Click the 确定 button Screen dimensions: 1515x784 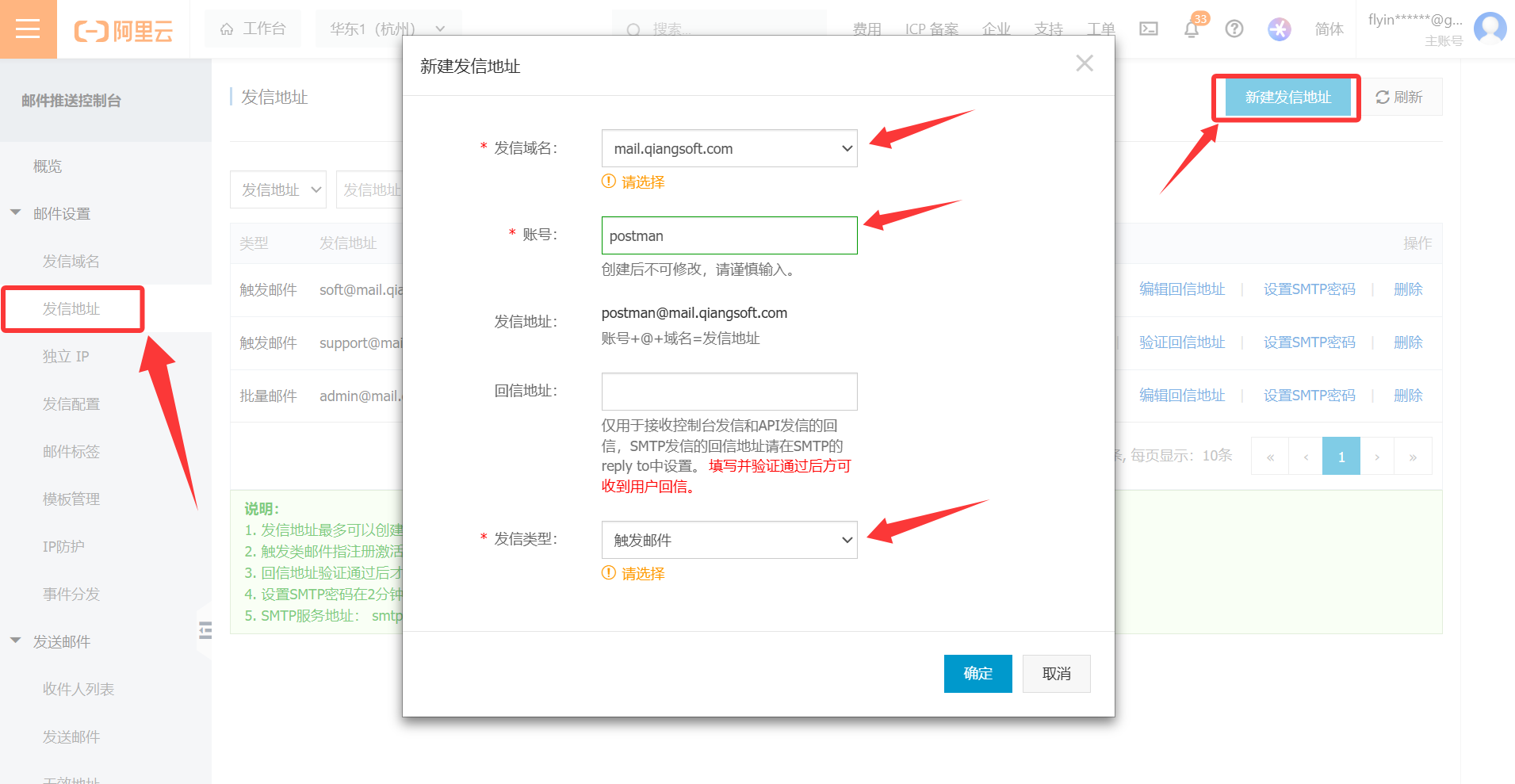point(977,673)
